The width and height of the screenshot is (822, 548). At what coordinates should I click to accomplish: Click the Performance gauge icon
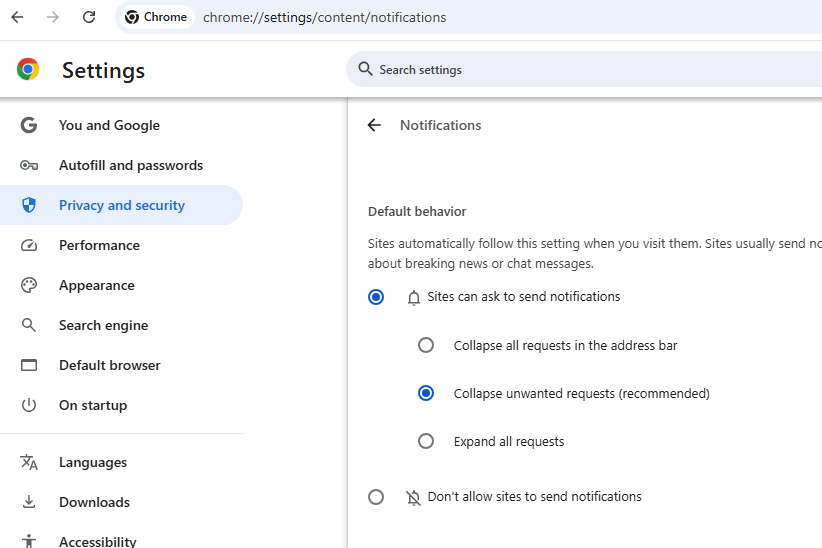pyautogui.click(x=29, y=245)
